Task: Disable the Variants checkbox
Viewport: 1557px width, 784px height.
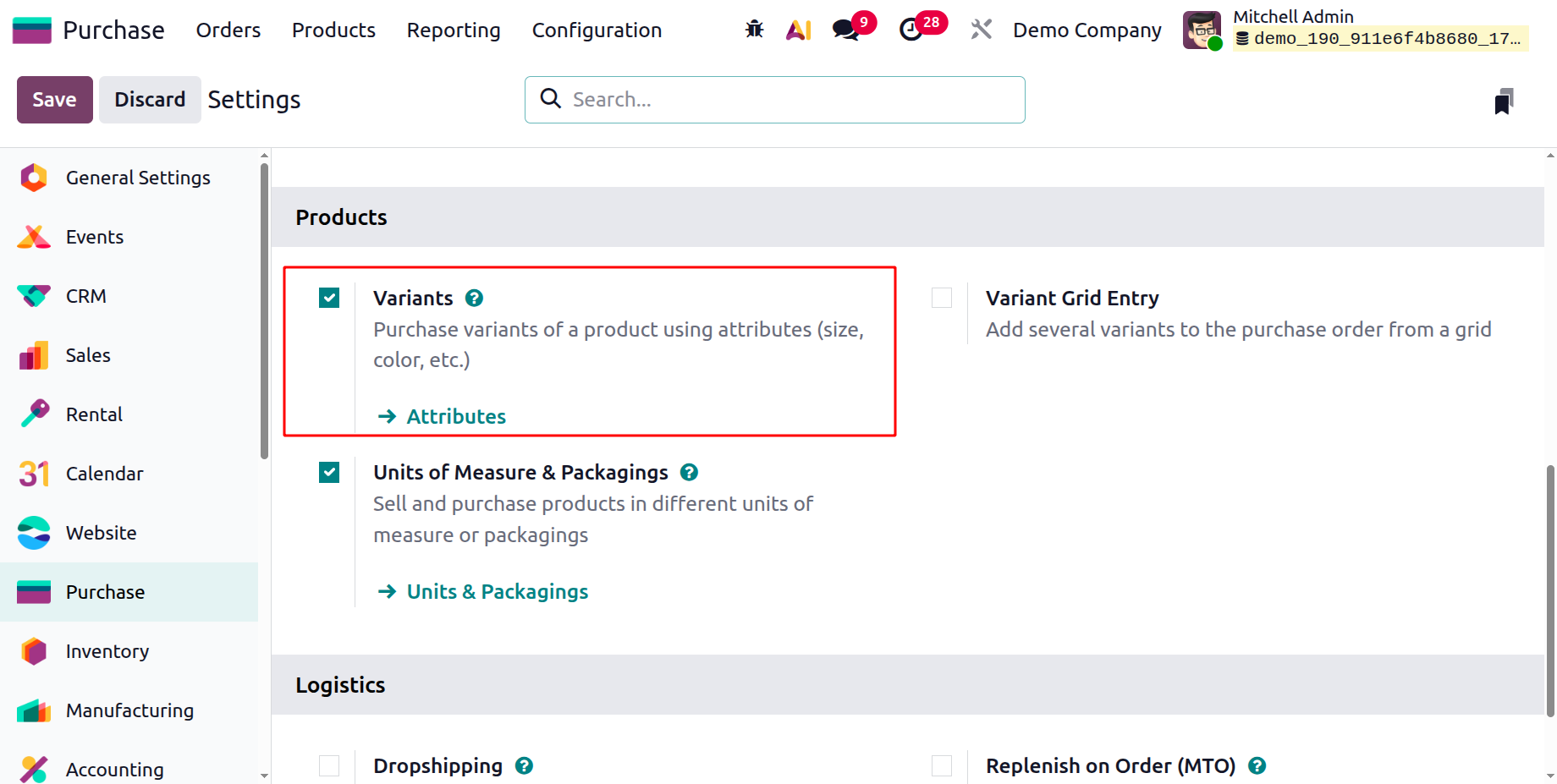Action: (x=328, y=298)
